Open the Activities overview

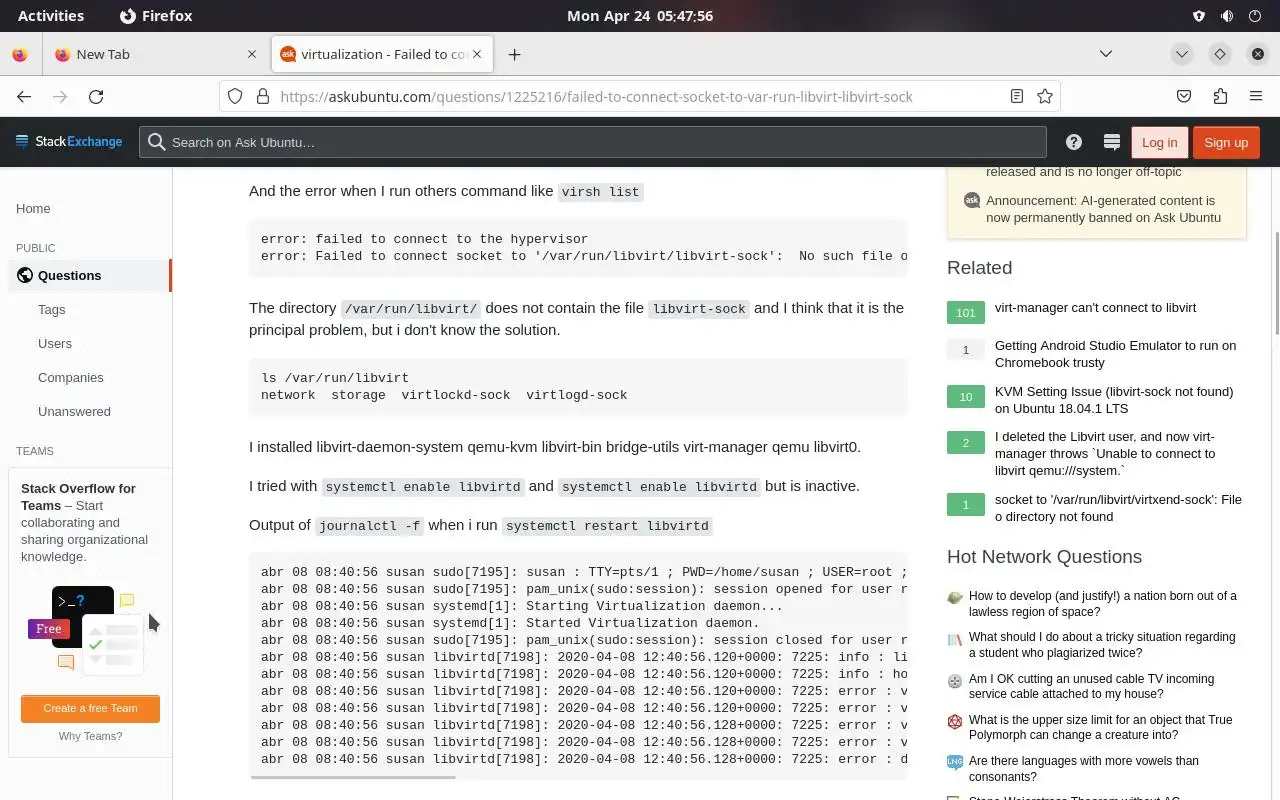[x=51, y=16]
